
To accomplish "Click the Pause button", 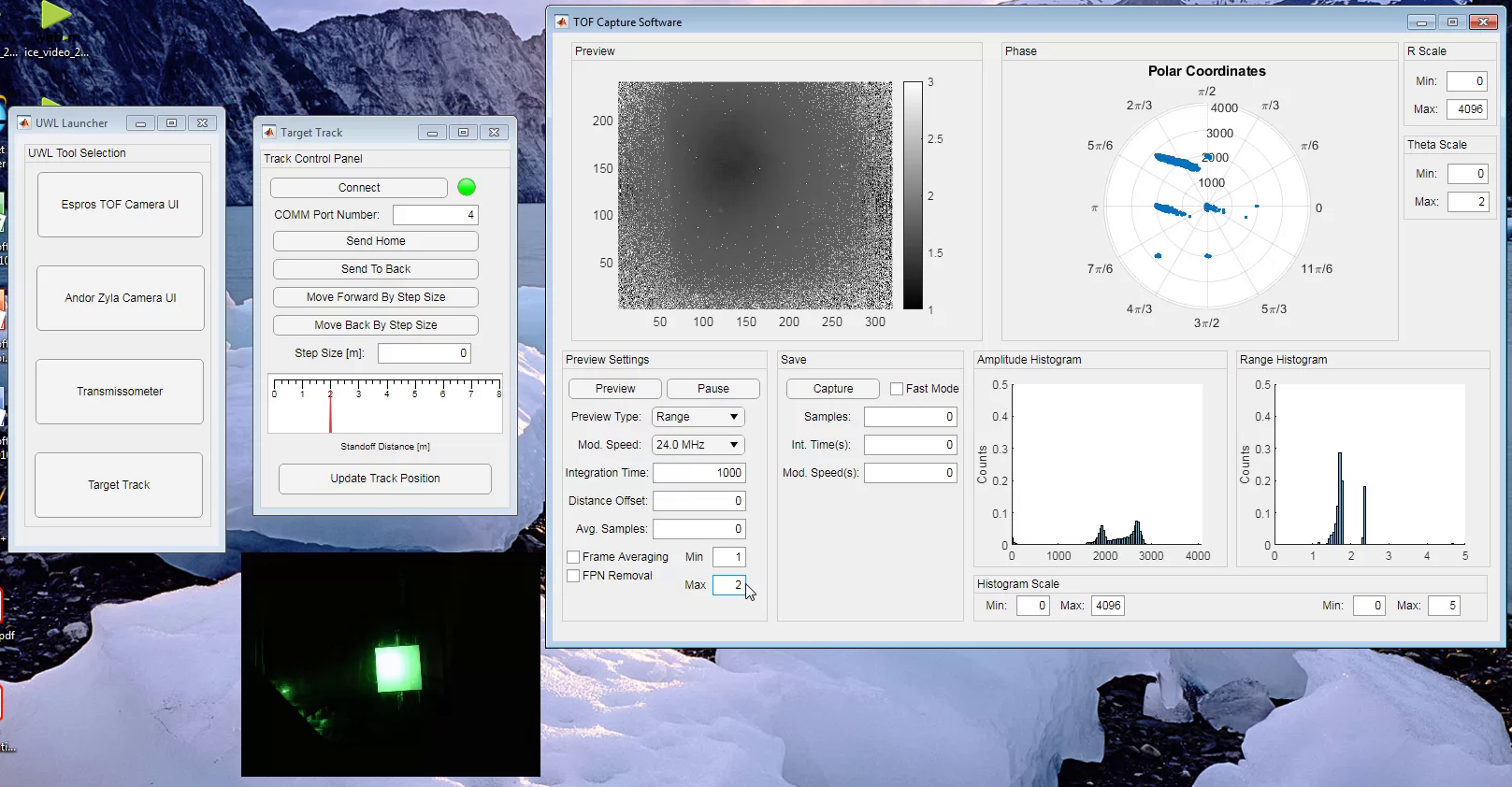I will click(713, 389).
